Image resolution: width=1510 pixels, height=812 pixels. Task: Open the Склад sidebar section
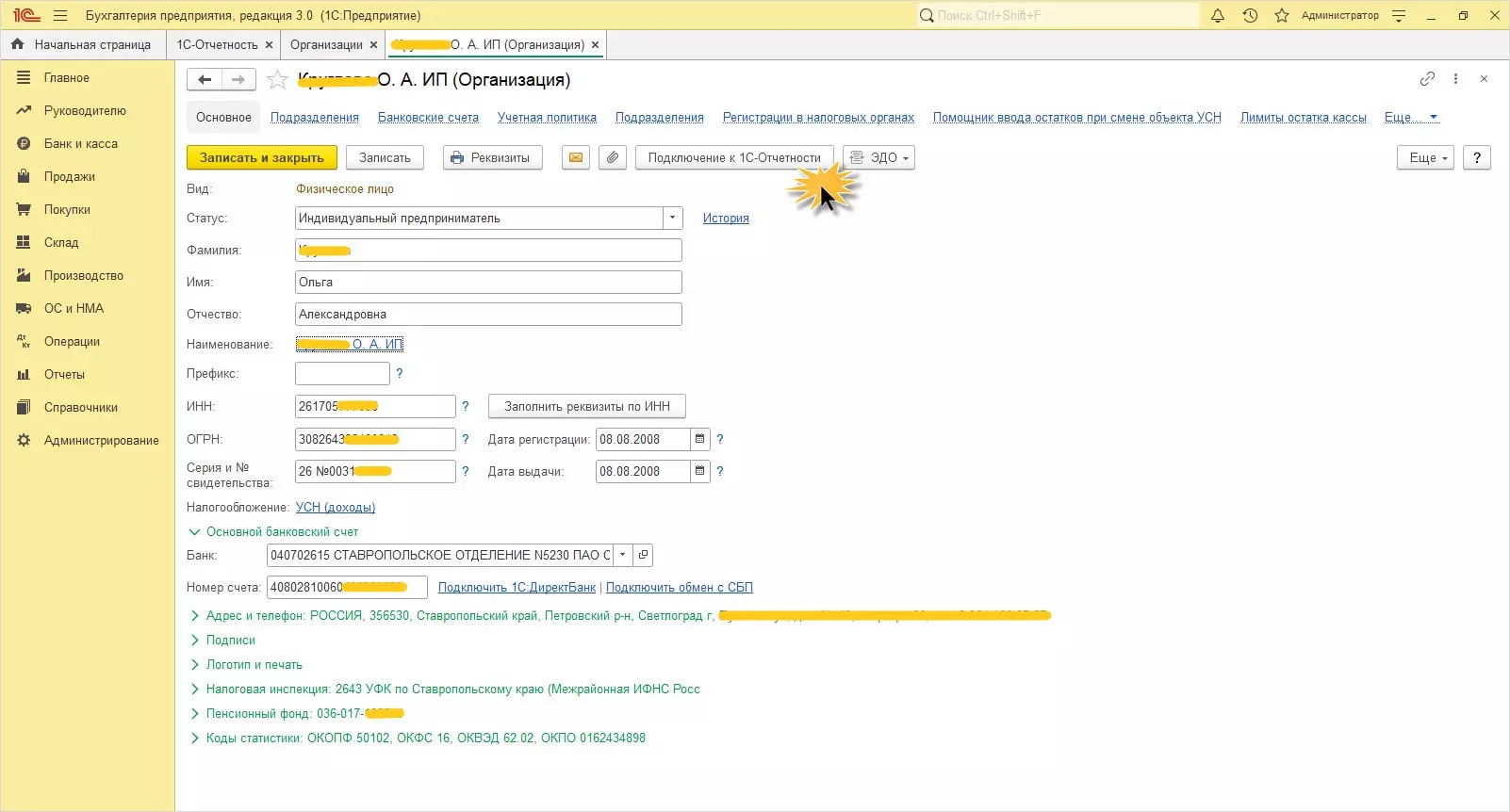tap(61, 243)
